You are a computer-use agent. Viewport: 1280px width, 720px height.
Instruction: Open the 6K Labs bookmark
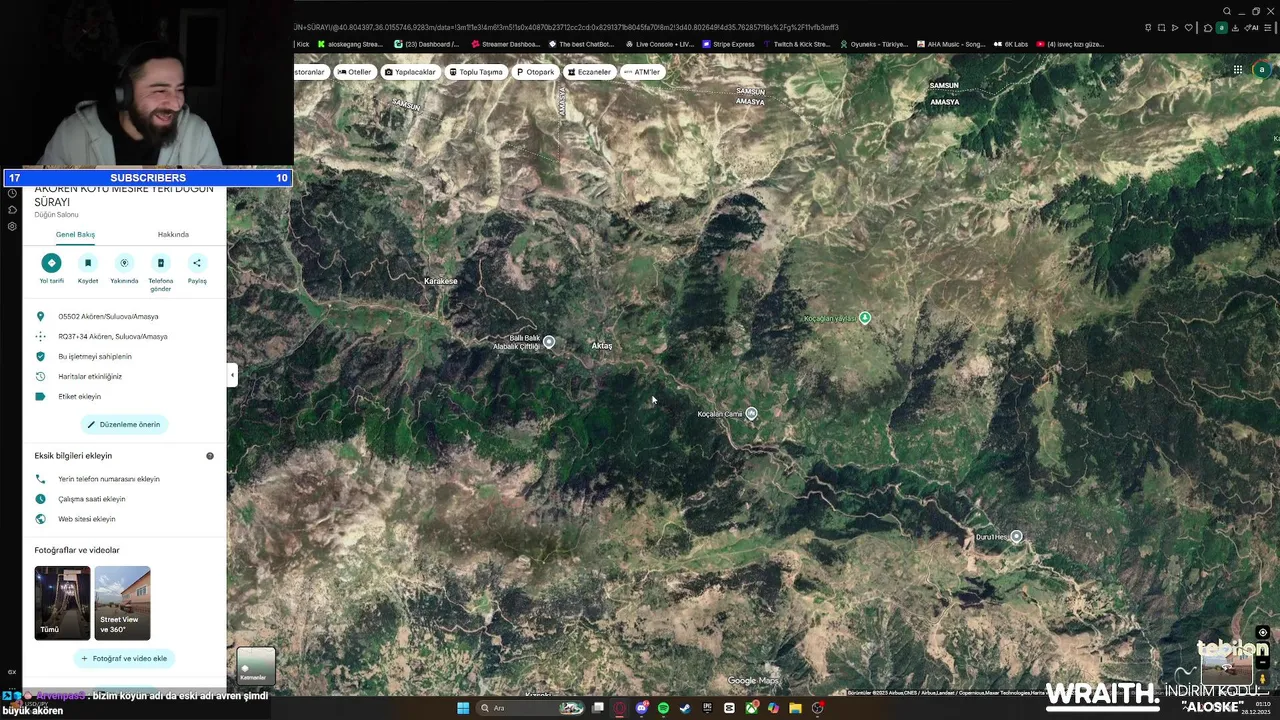(1011, 44)
